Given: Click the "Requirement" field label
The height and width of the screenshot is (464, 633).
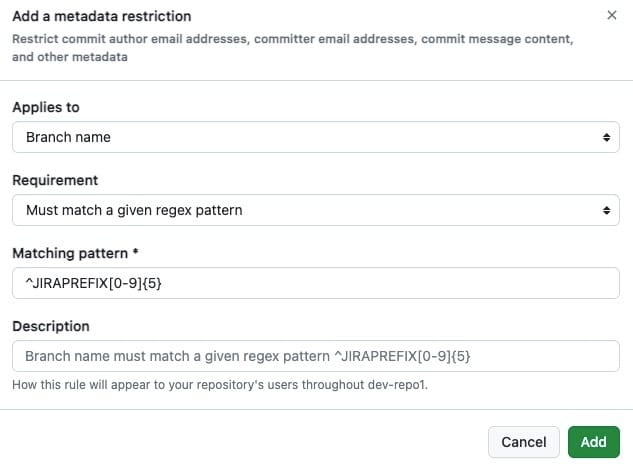Looking at the screenshot, I should pos(55,180).
